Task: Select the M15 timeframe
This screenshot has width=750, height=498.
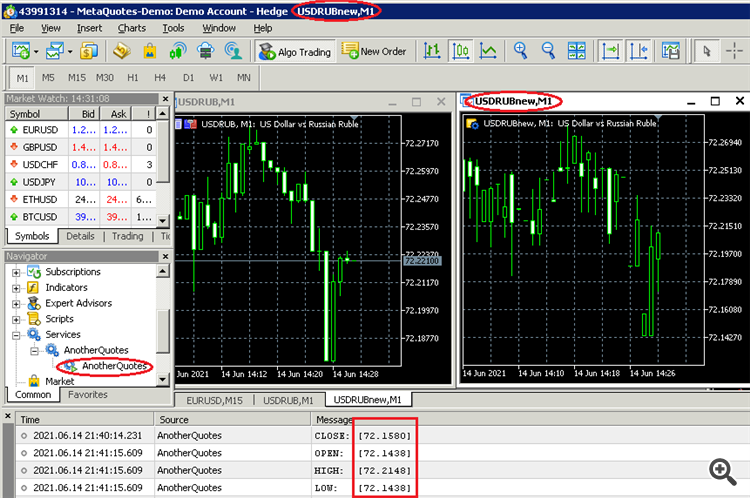Action: click(77, 77)
